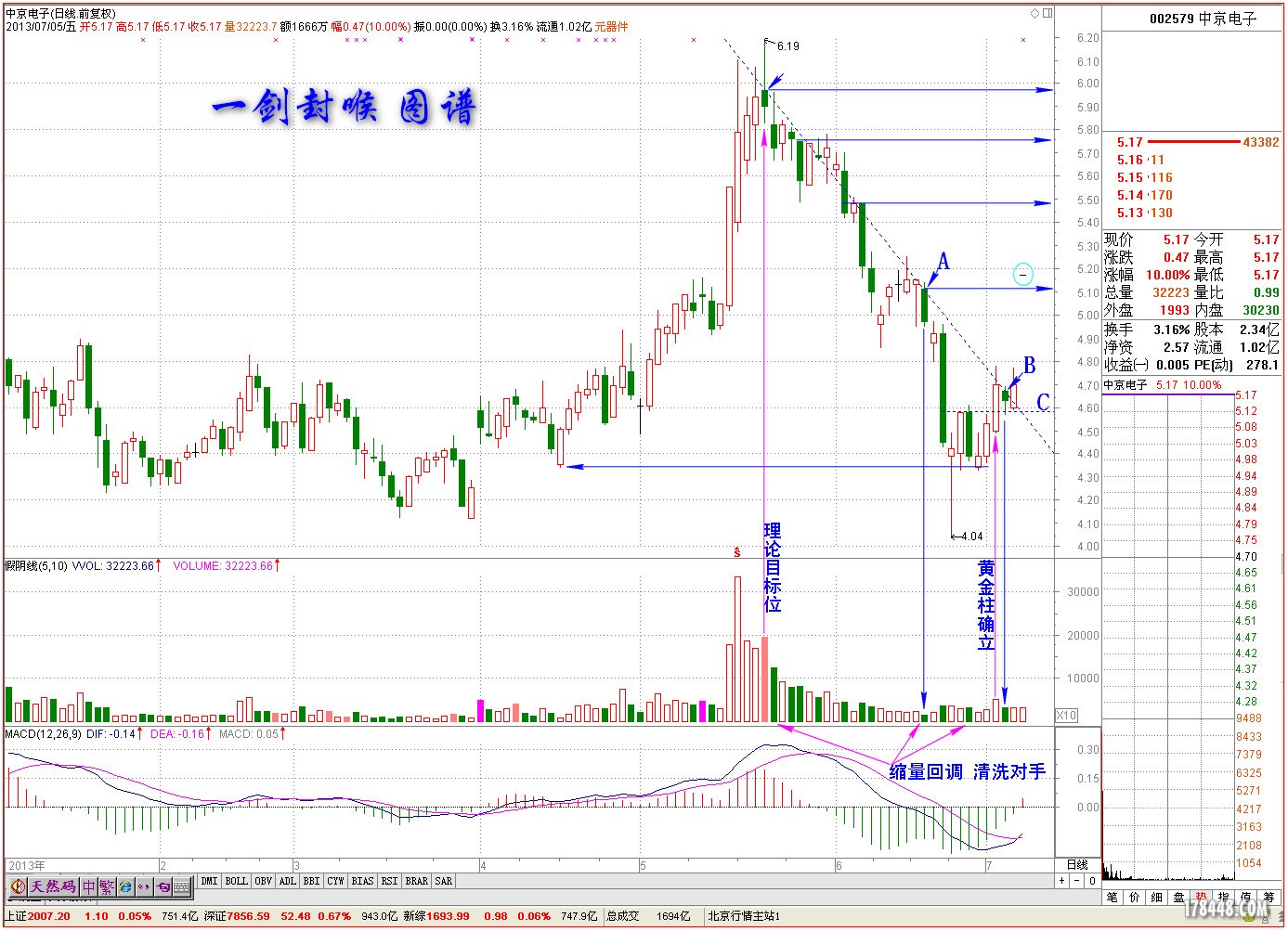Click the 总量 32223 value
Viewport: 1288px width, 931px height.
pyautogui.click(x=1171, y=292)
